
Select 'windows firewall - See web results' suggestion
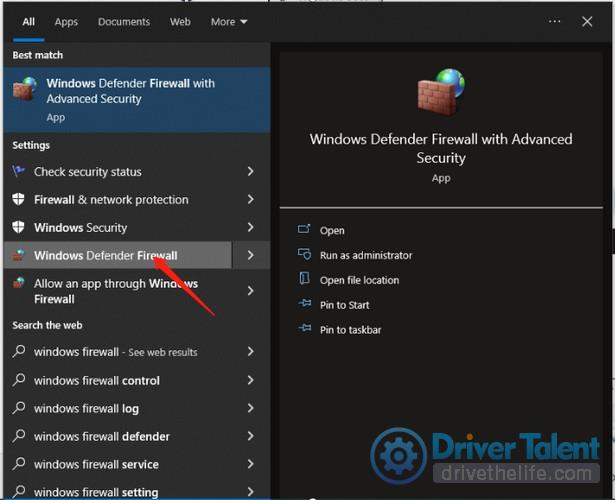[x=136, y=352]
